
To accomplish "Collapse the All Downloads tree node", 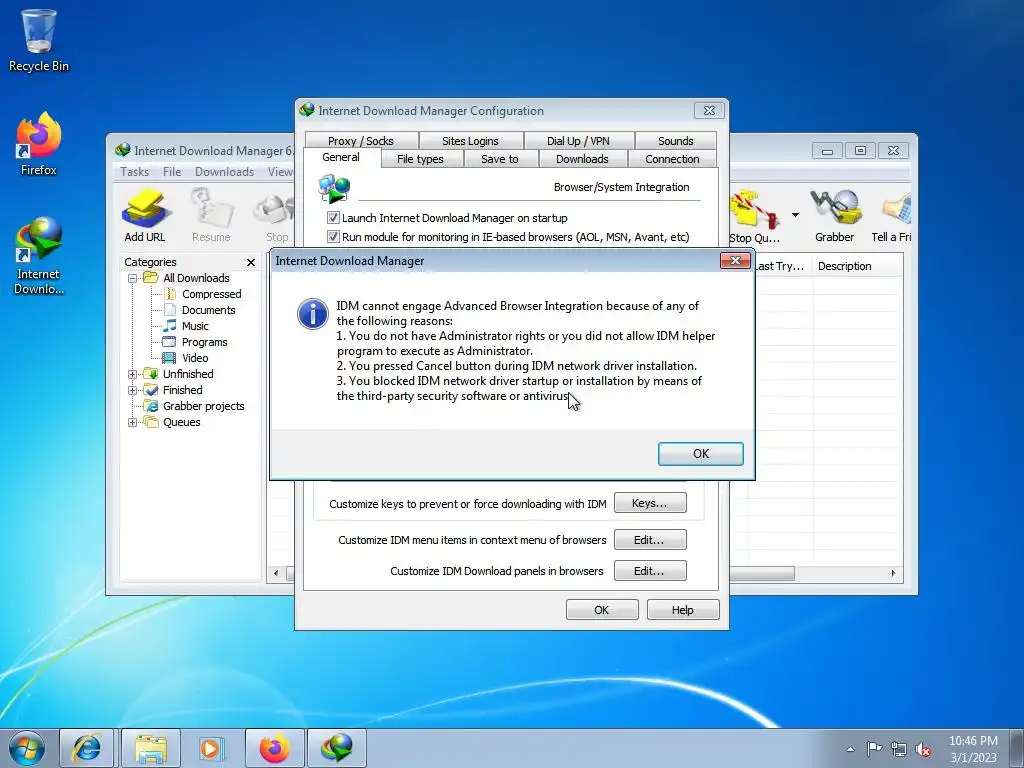I will click(x=133, y=278).
